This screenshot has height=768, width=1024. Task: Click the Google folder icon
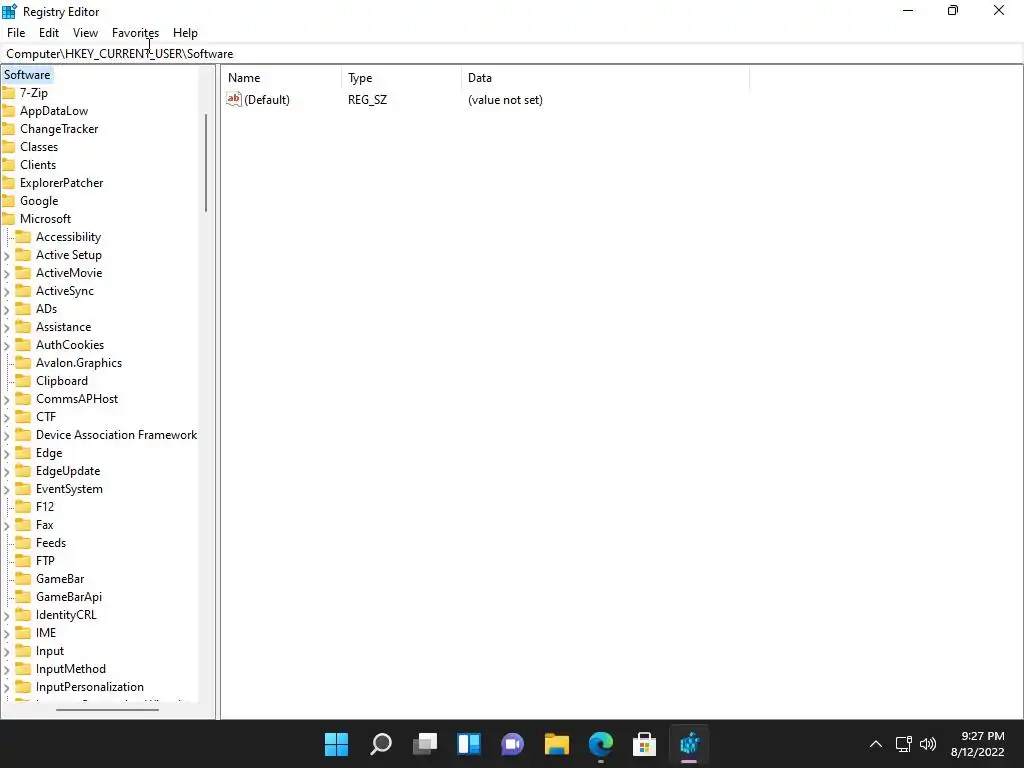coord(8,200)
